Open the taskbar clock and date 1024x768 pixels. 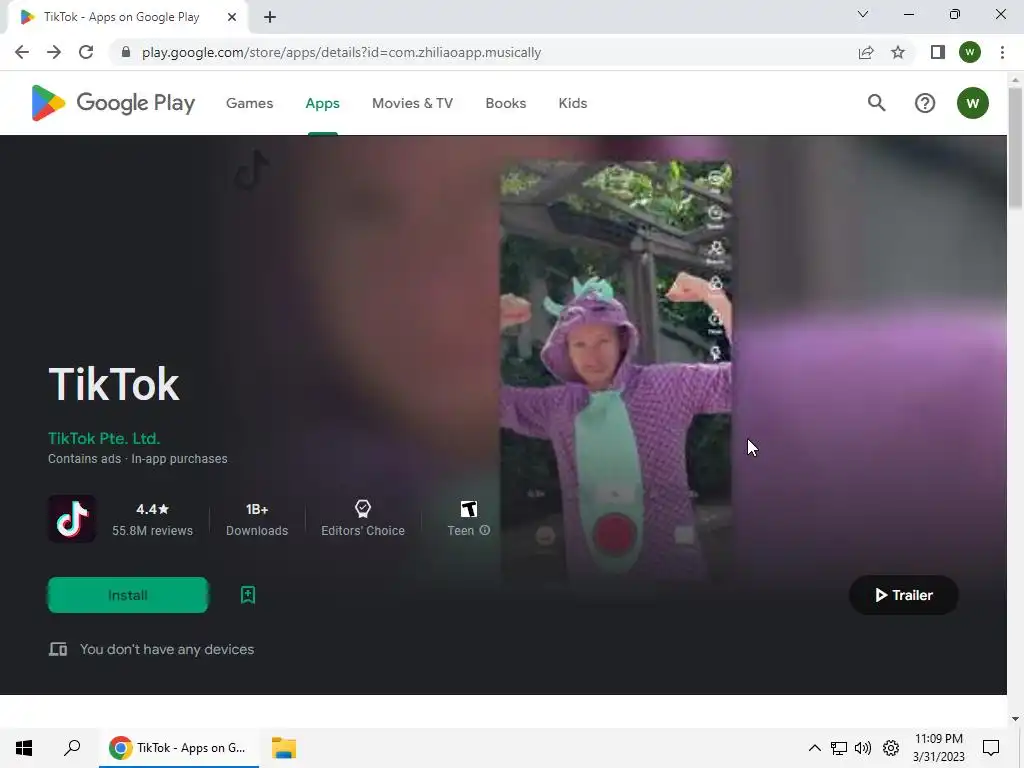(x=938, y=748)
